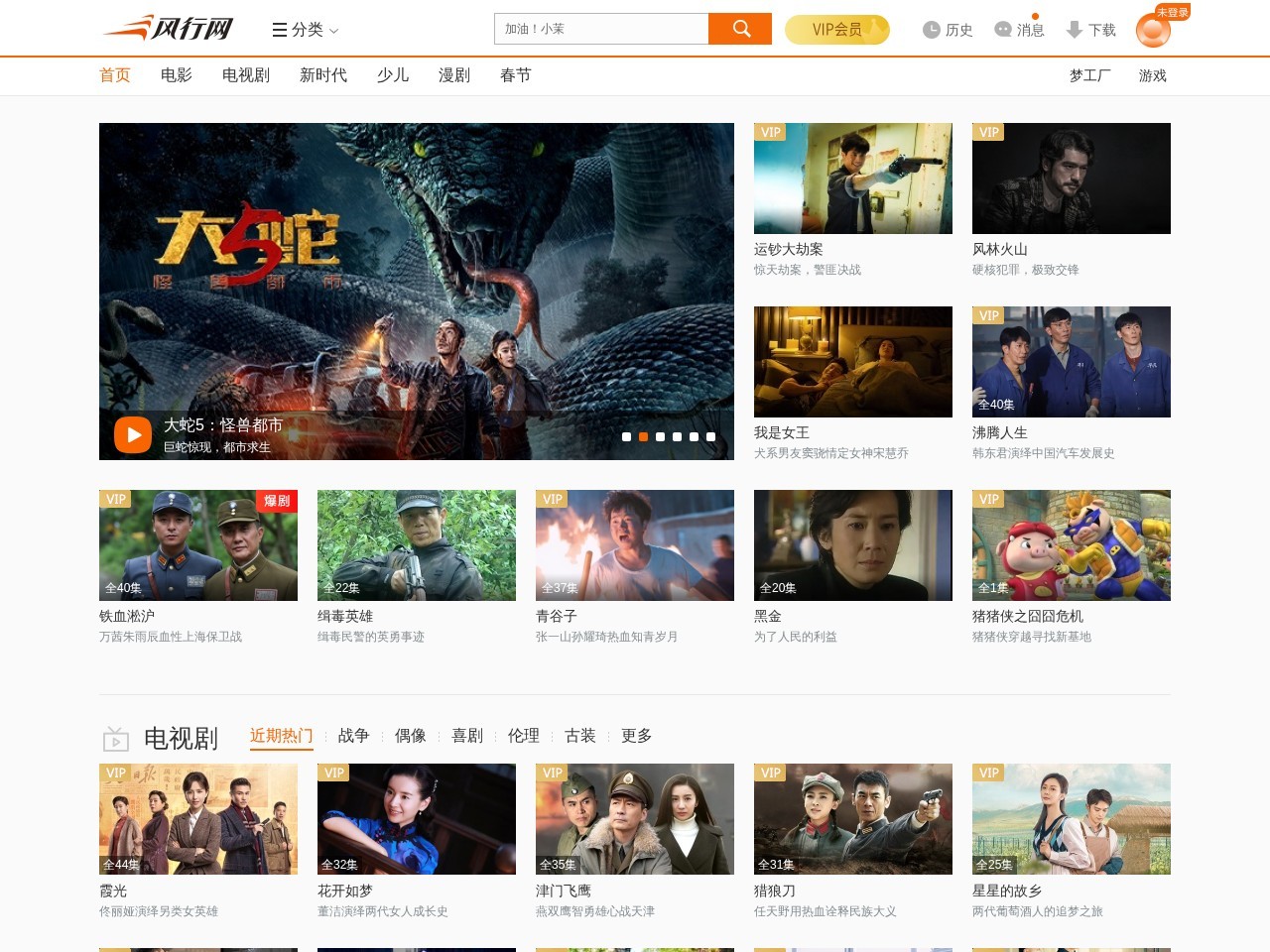The height and width of the screenshot is (952, 1270).
Task: Click the download arrow icon
Action: pyautogui.click(x=1074, y=30)
